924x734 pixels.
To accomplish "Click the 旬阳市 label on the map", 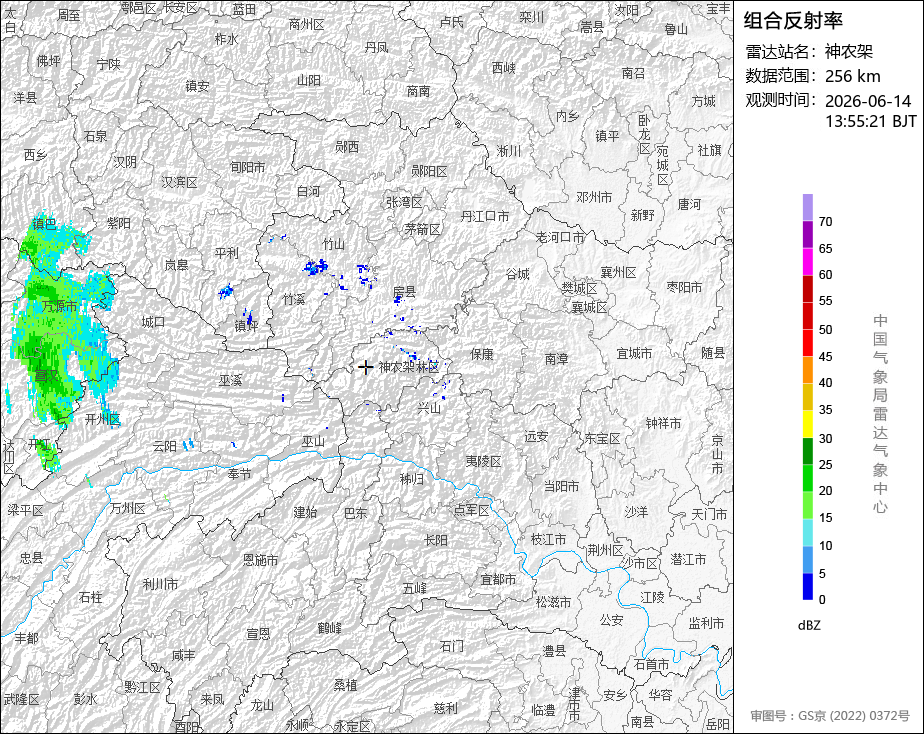I will tap(248, 167).
